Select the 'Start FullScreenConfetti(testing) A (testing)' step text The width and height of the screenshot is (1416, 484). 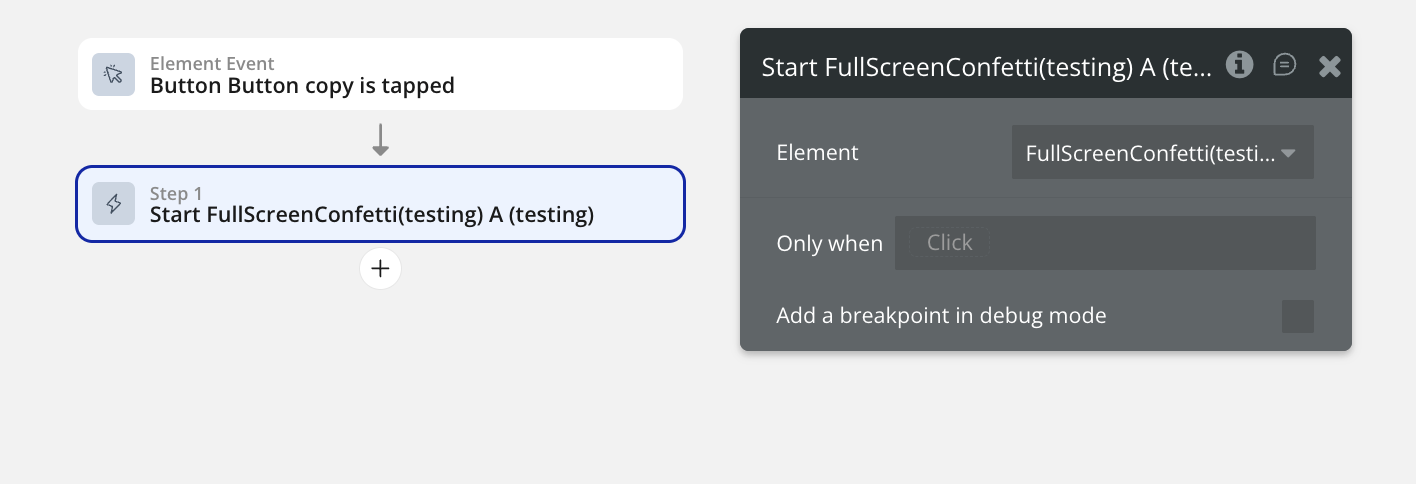click(372, 215)
